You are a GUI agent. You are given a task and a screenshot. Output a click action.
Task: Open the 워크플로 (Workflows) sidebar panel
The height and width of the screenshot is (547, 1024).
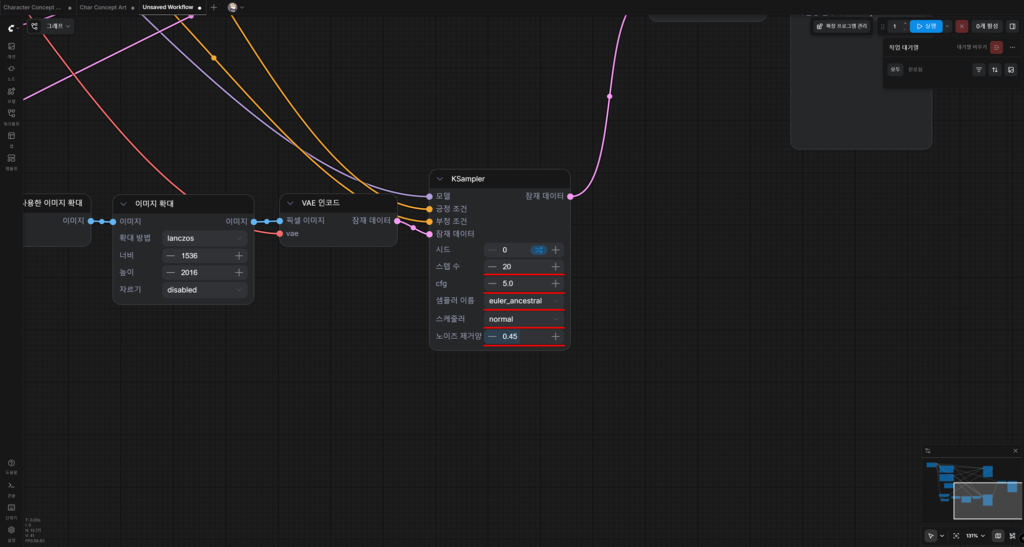coord(11,117)
